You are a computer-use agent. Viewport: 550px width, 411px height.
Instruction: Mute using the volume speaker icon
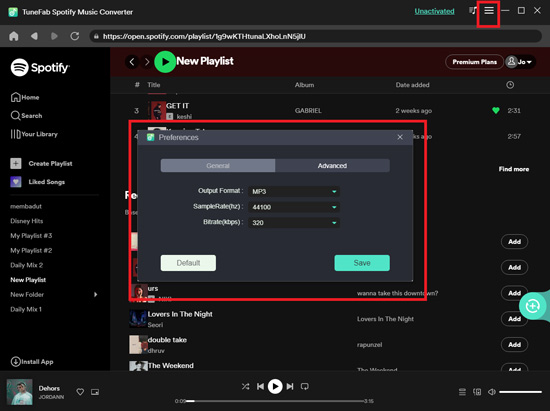pyautogui.click(x=492, y=392)
